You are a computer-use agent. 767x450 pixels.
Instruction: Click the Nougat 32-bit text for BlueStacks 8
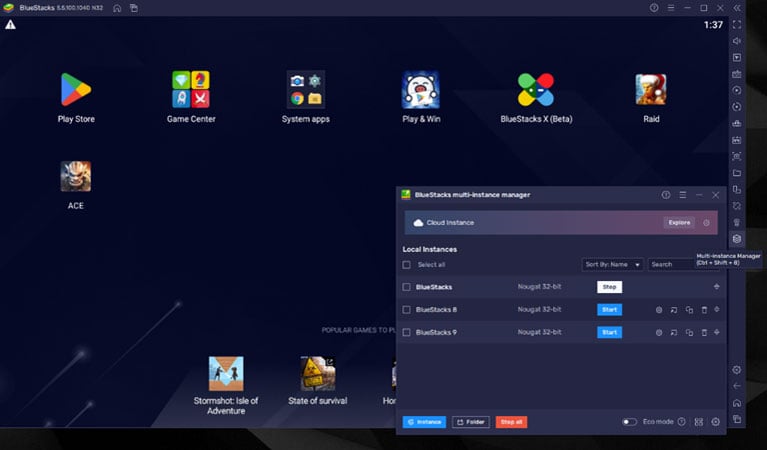539,310
